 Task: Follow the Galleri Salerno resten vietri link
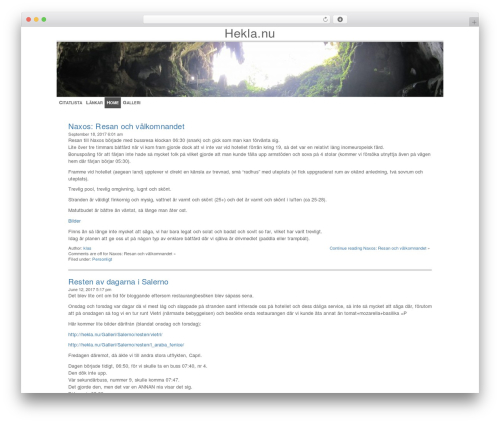click(115, 335)
